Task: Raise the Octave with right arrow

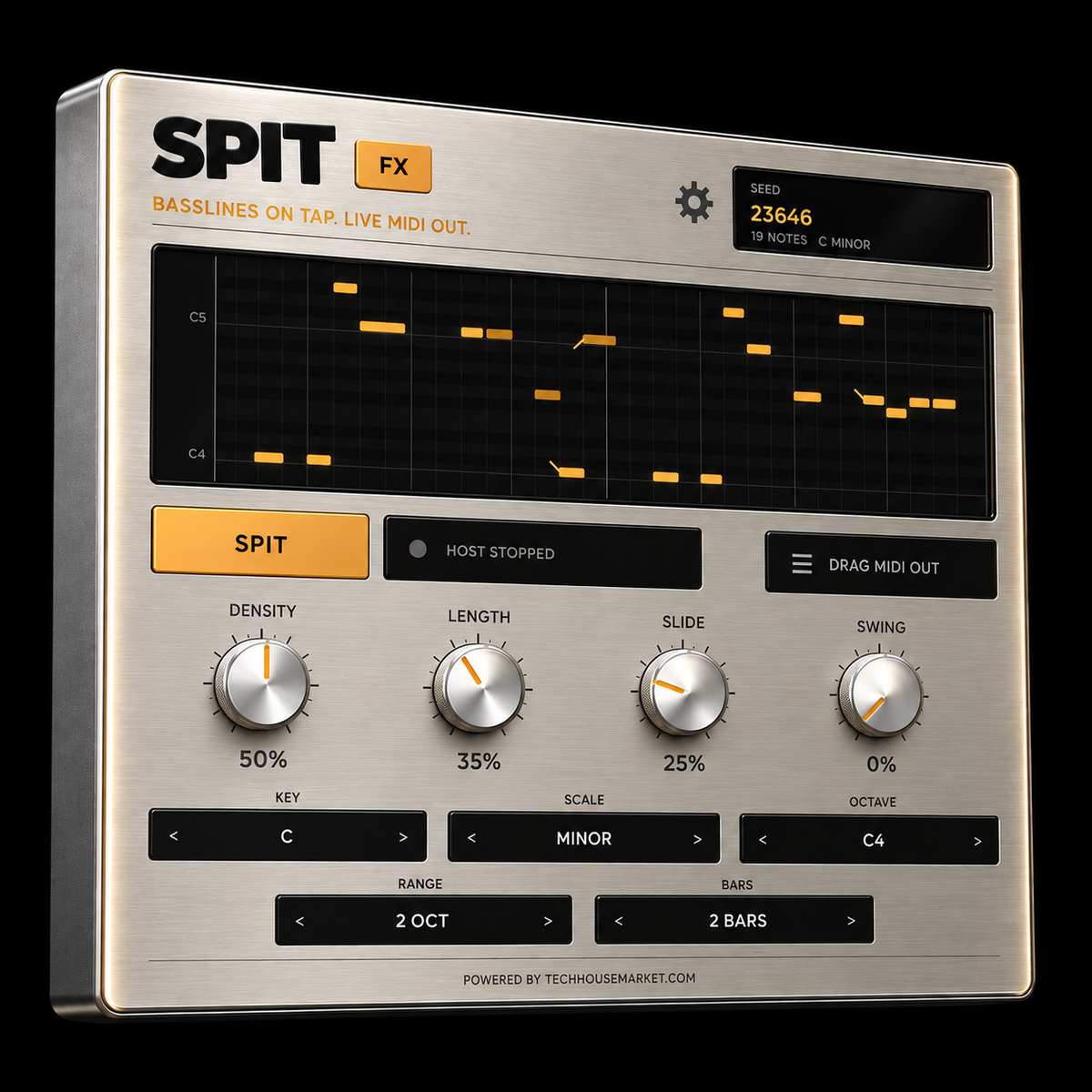Action: pos(978,842)
